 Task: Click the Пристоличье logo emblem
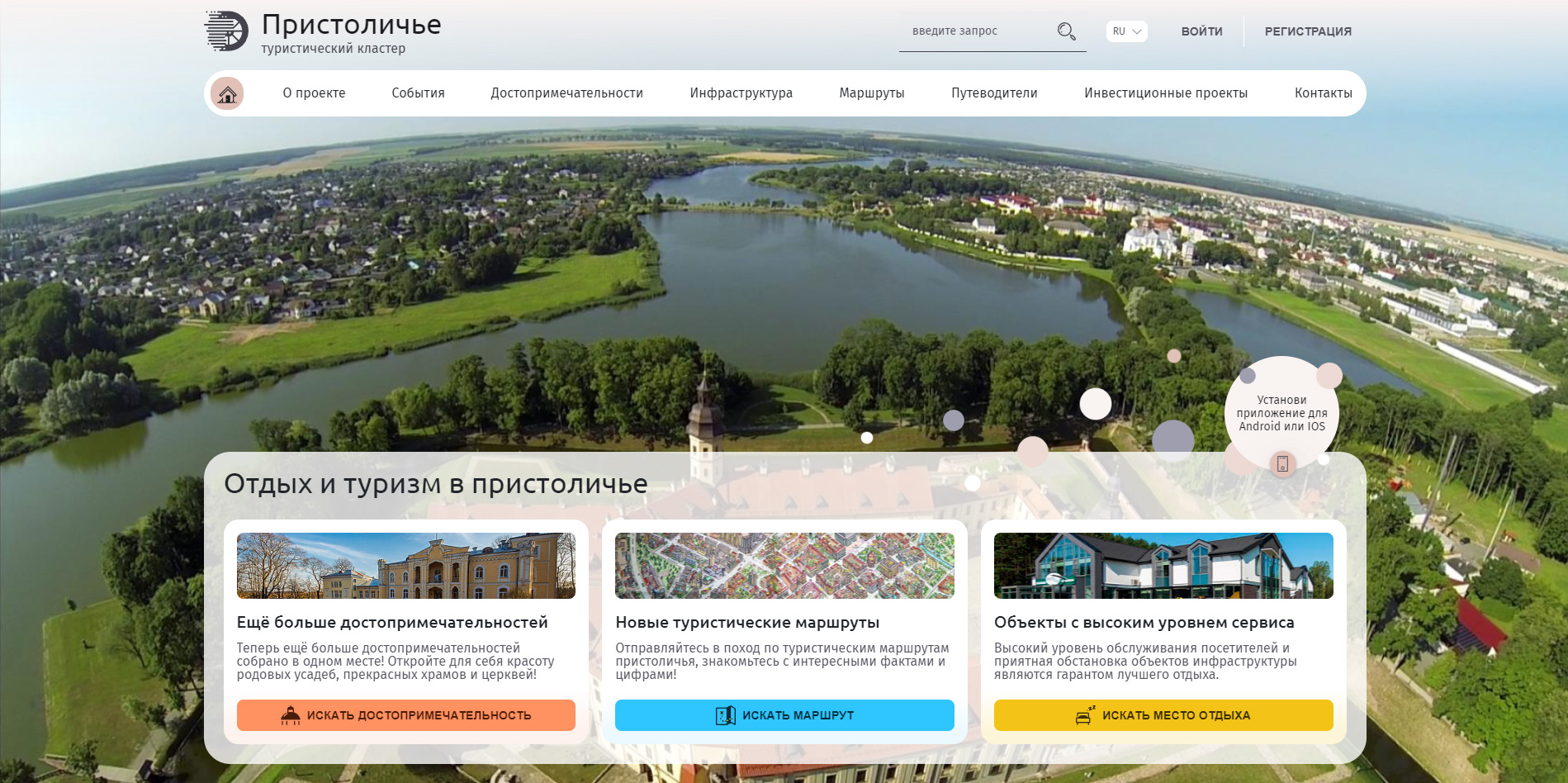(226, 31)
